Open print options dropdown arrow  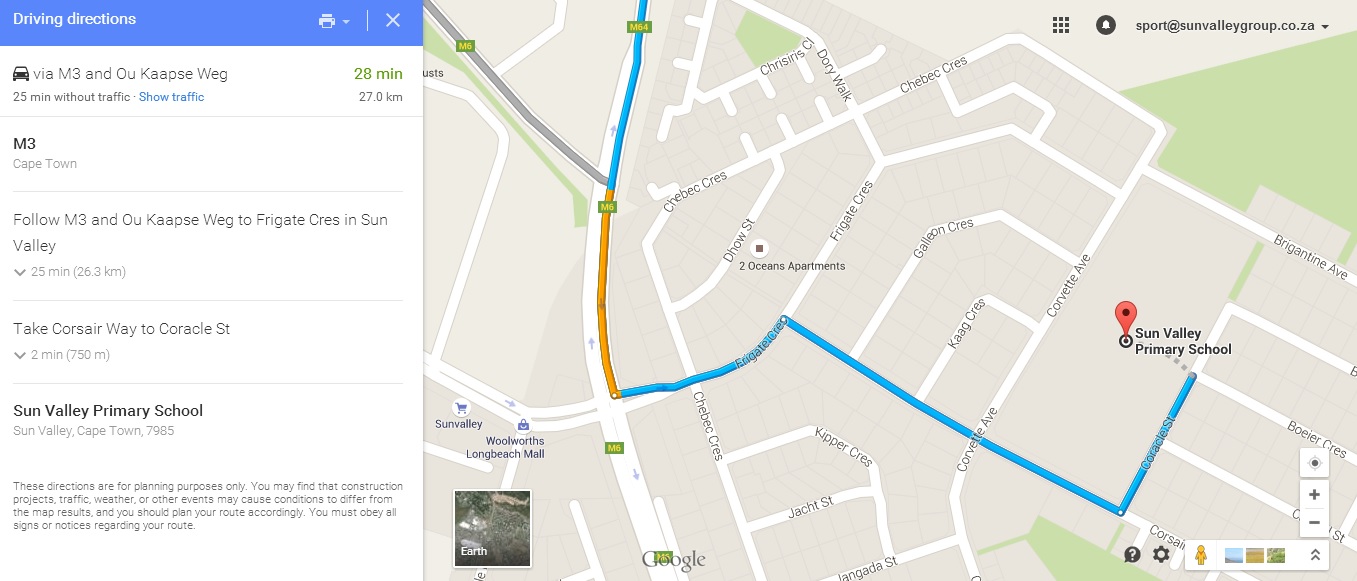[346, 22]
